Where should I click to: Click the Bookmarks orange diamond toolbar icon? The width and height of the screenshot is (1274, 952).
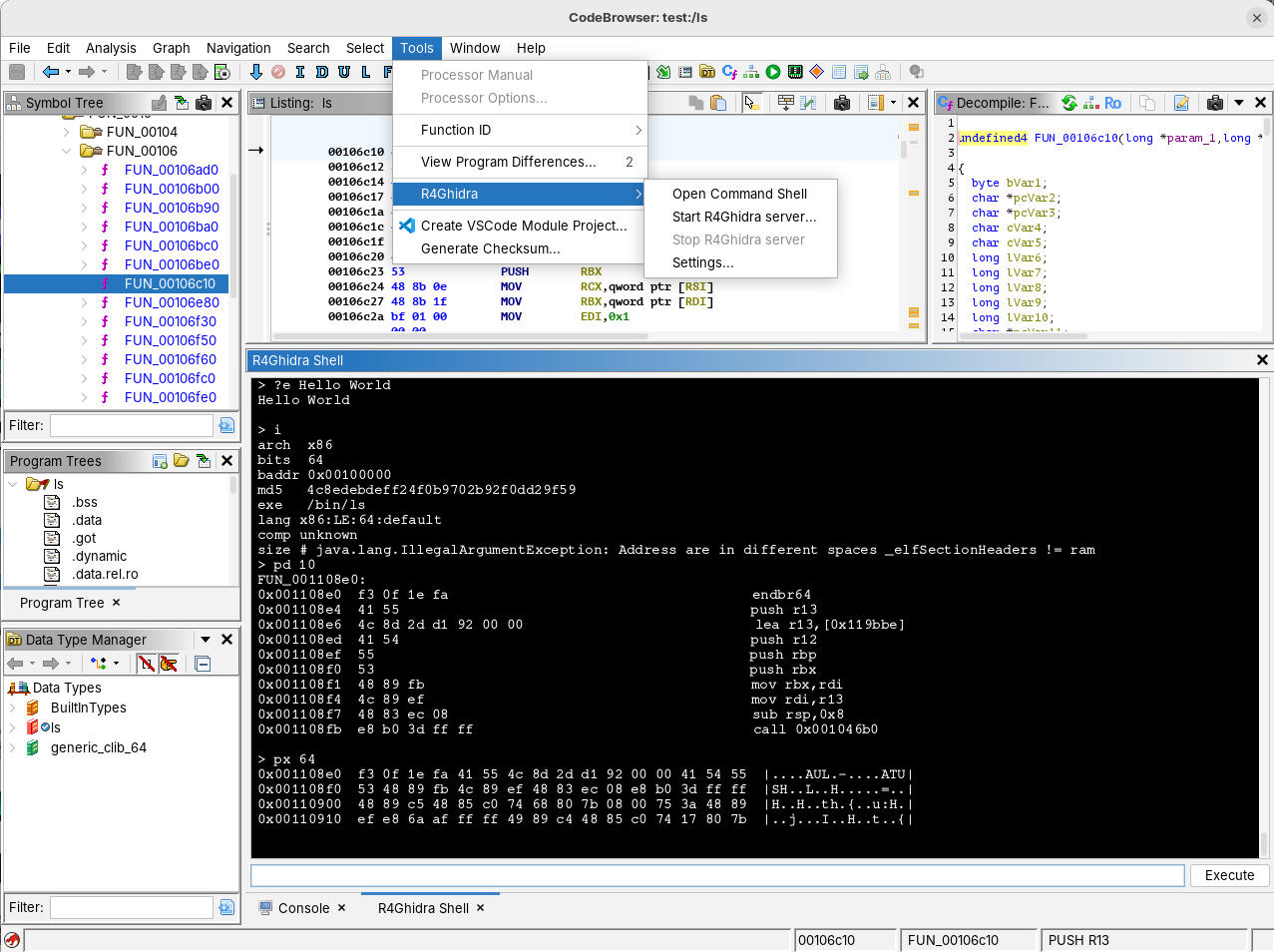coord(817,72)
